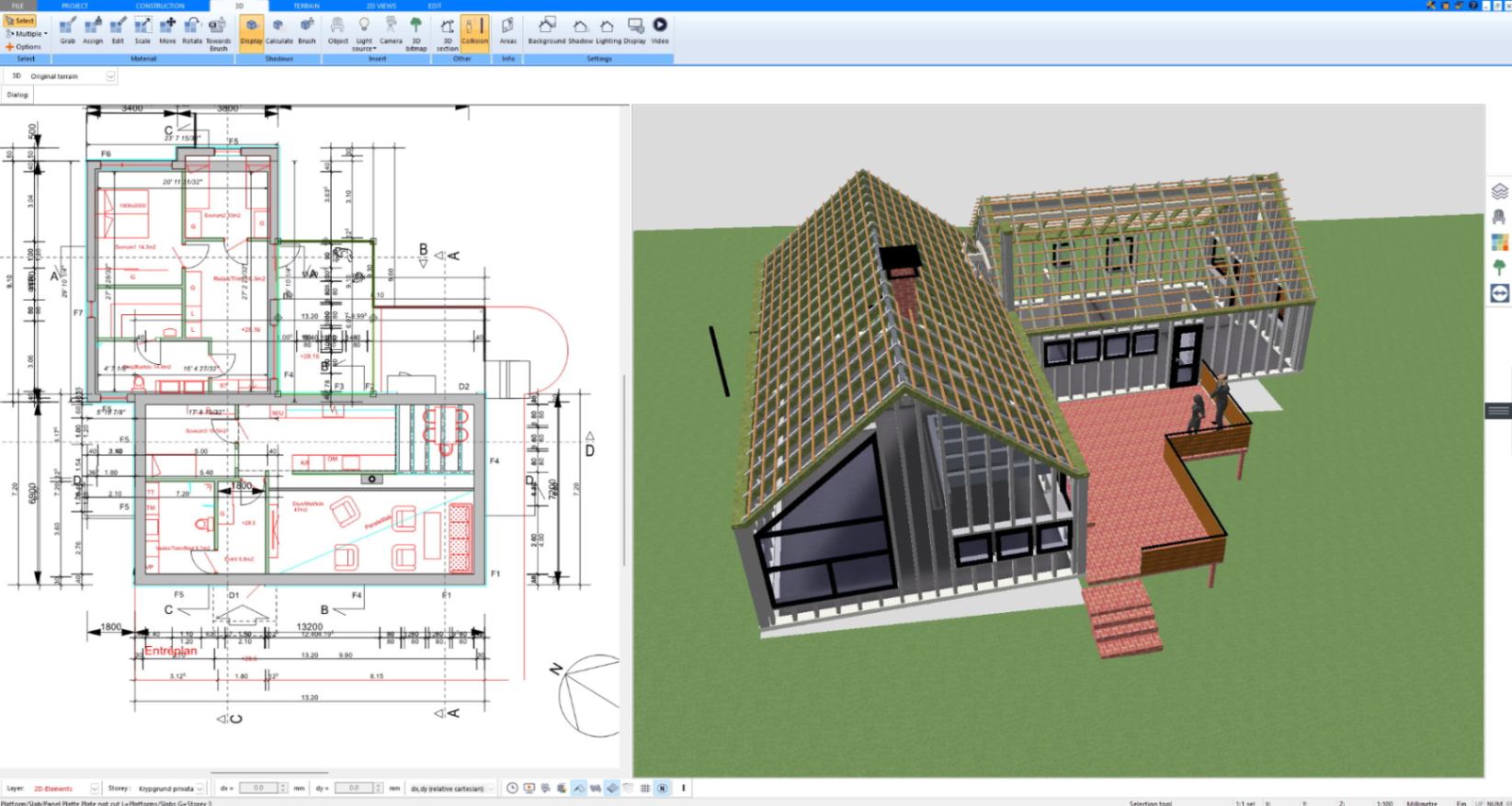Open Shadow settings

tap(580, 30)
